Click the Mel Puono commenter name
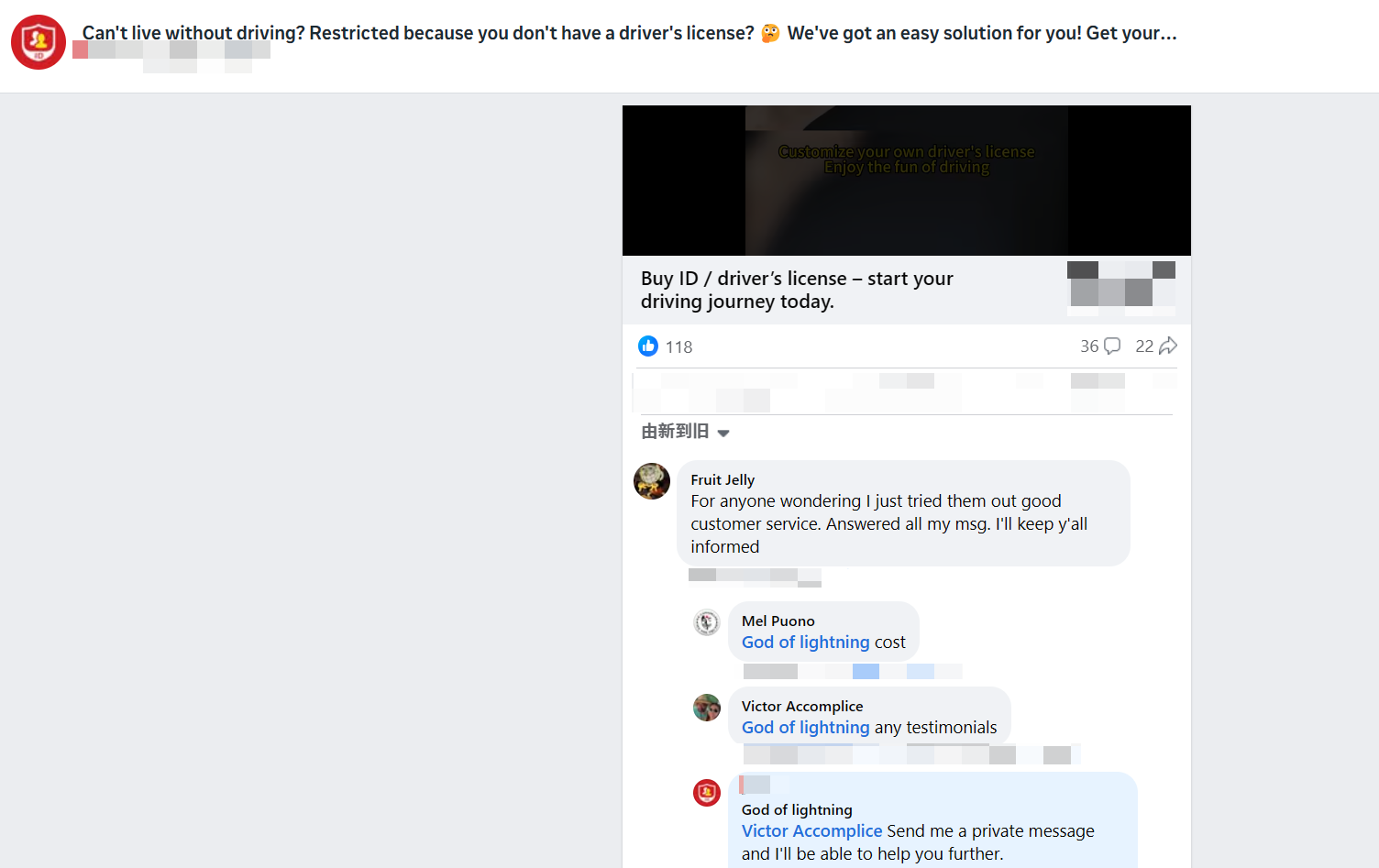 (778, 621)
